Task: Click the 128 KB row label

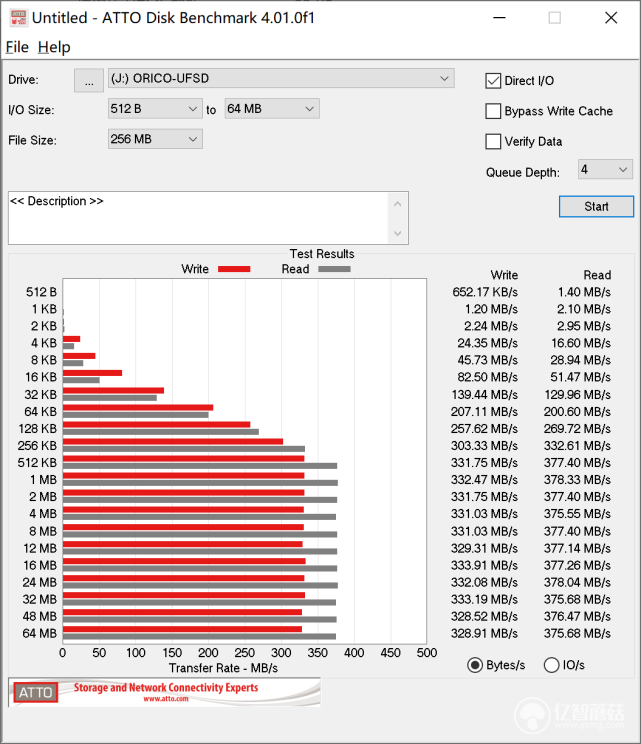Action: pyautogui.click(x=37, y=428)
